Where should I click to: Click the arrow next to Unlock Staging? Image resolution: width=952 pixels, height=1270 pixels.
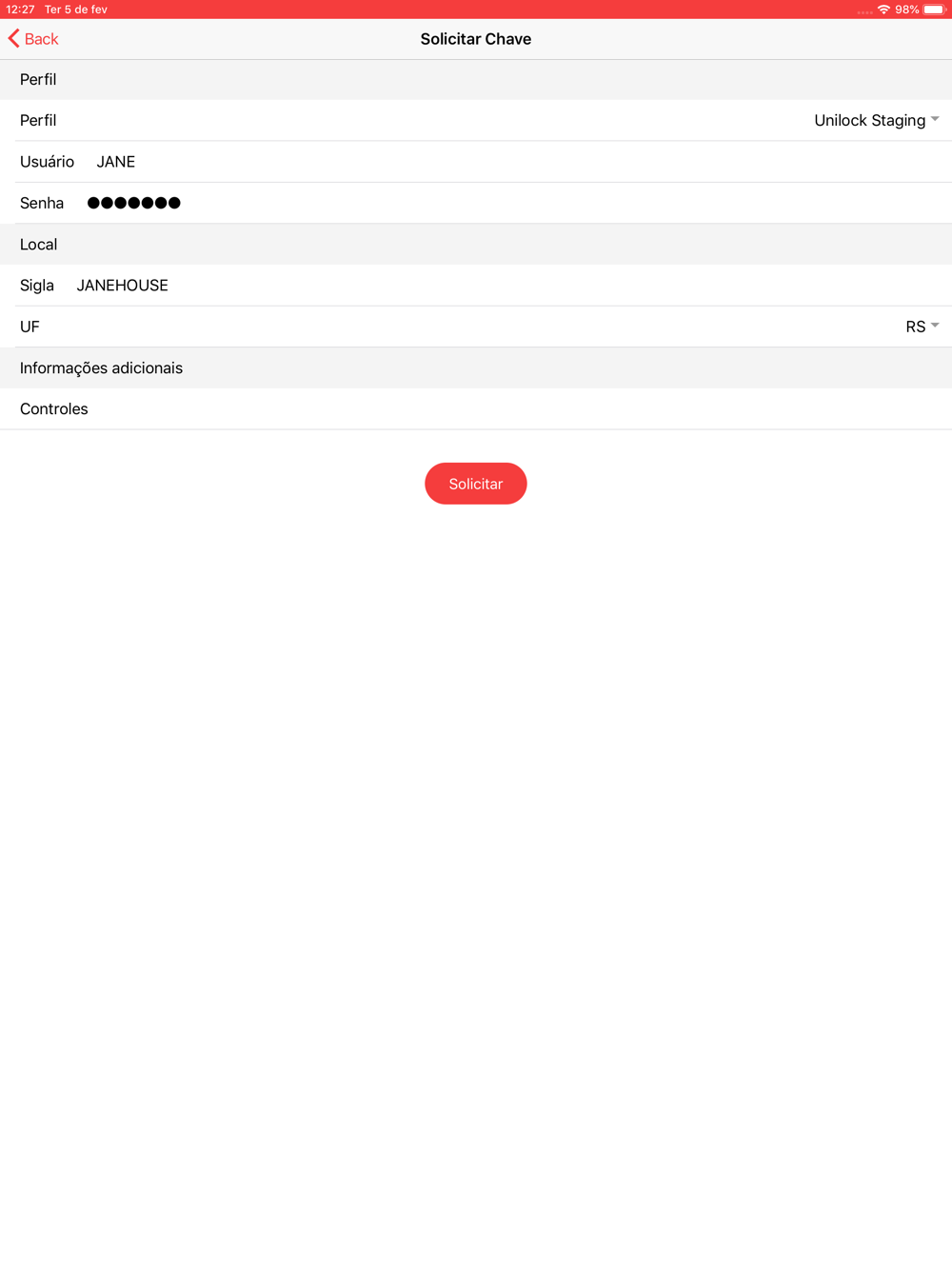point(935,119)
